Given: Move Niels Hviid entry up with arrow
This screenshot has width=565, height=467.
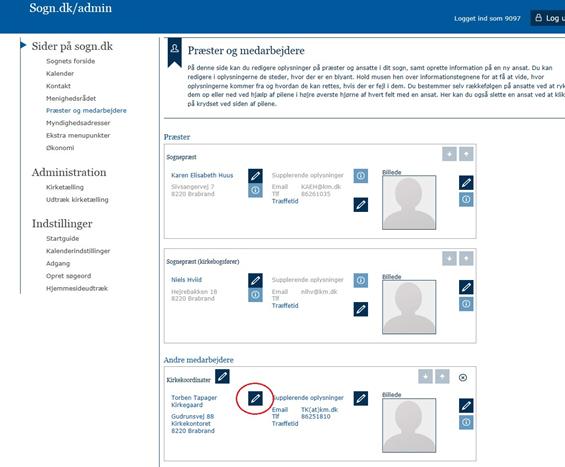Looking at the screenshot, I should tap(466, 258).
